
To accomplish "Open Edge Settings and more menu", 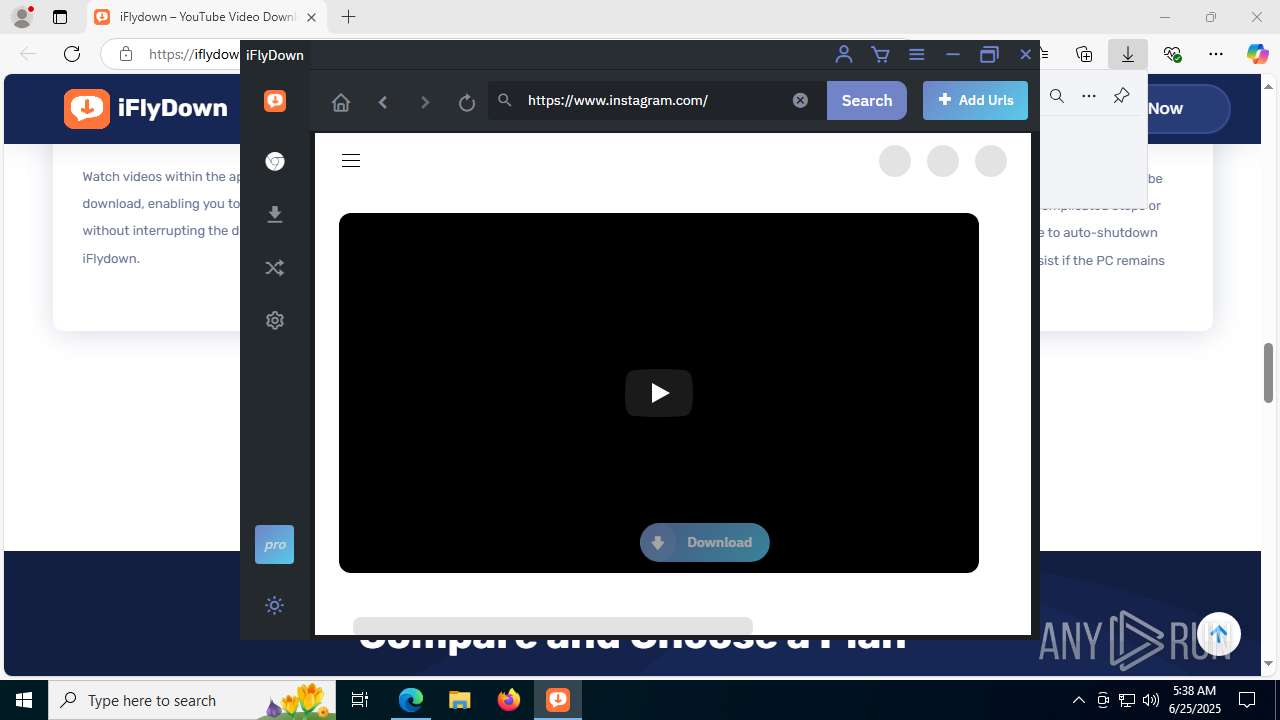I will tap(1216, 54).
